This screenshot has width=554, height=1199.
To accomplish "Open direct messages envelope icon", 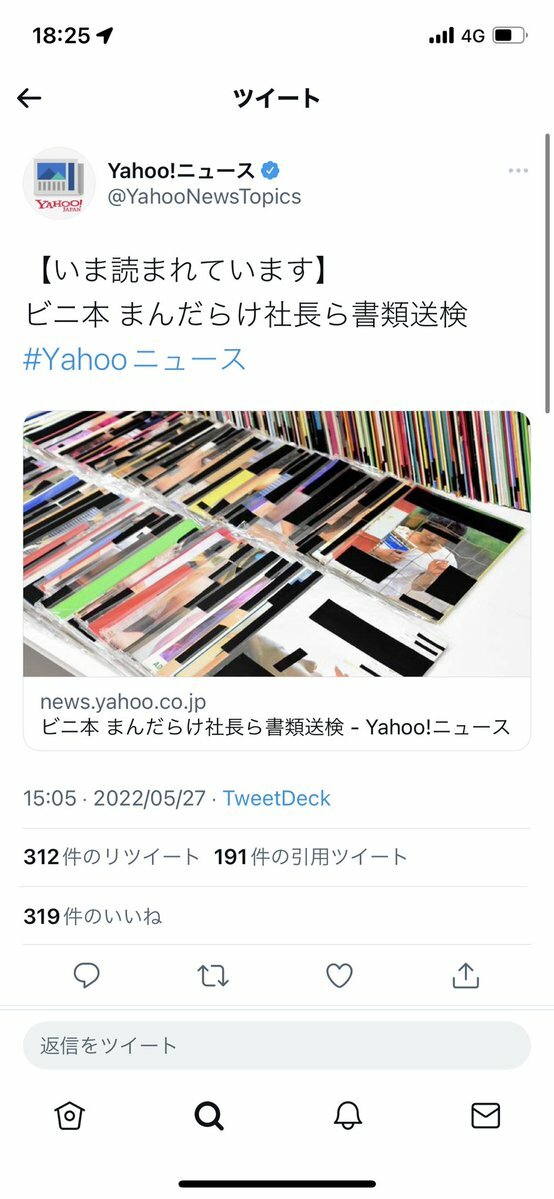I will 485,1116.
